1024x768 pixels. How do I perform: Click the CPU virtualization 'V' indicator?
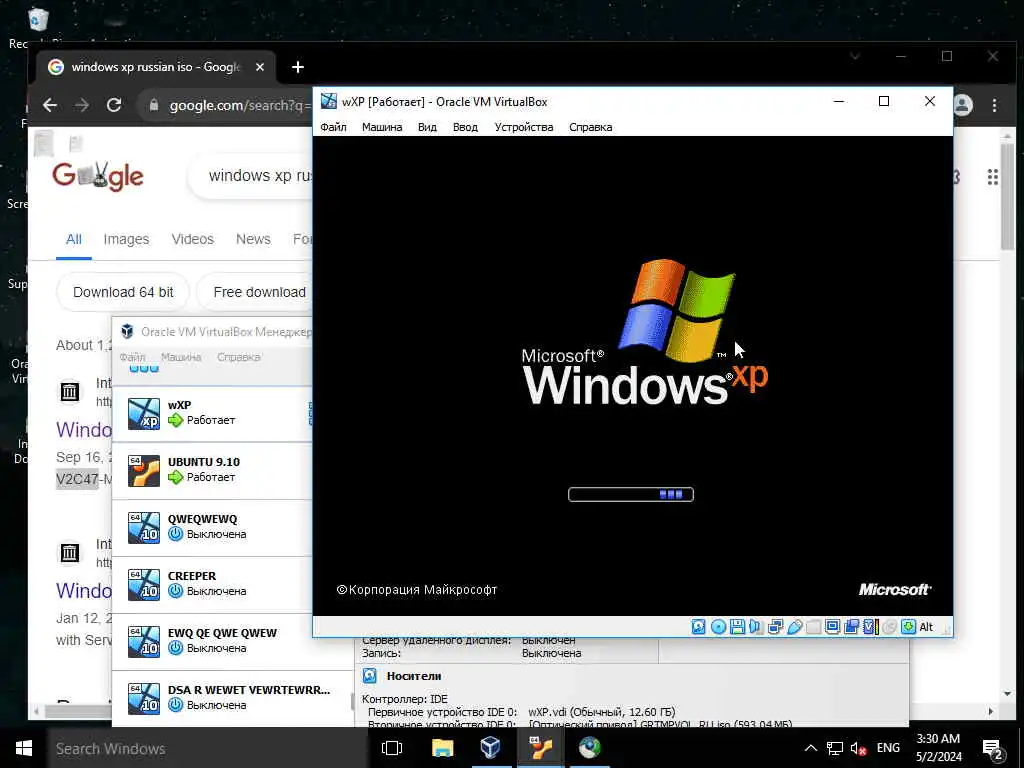(871, 627)
